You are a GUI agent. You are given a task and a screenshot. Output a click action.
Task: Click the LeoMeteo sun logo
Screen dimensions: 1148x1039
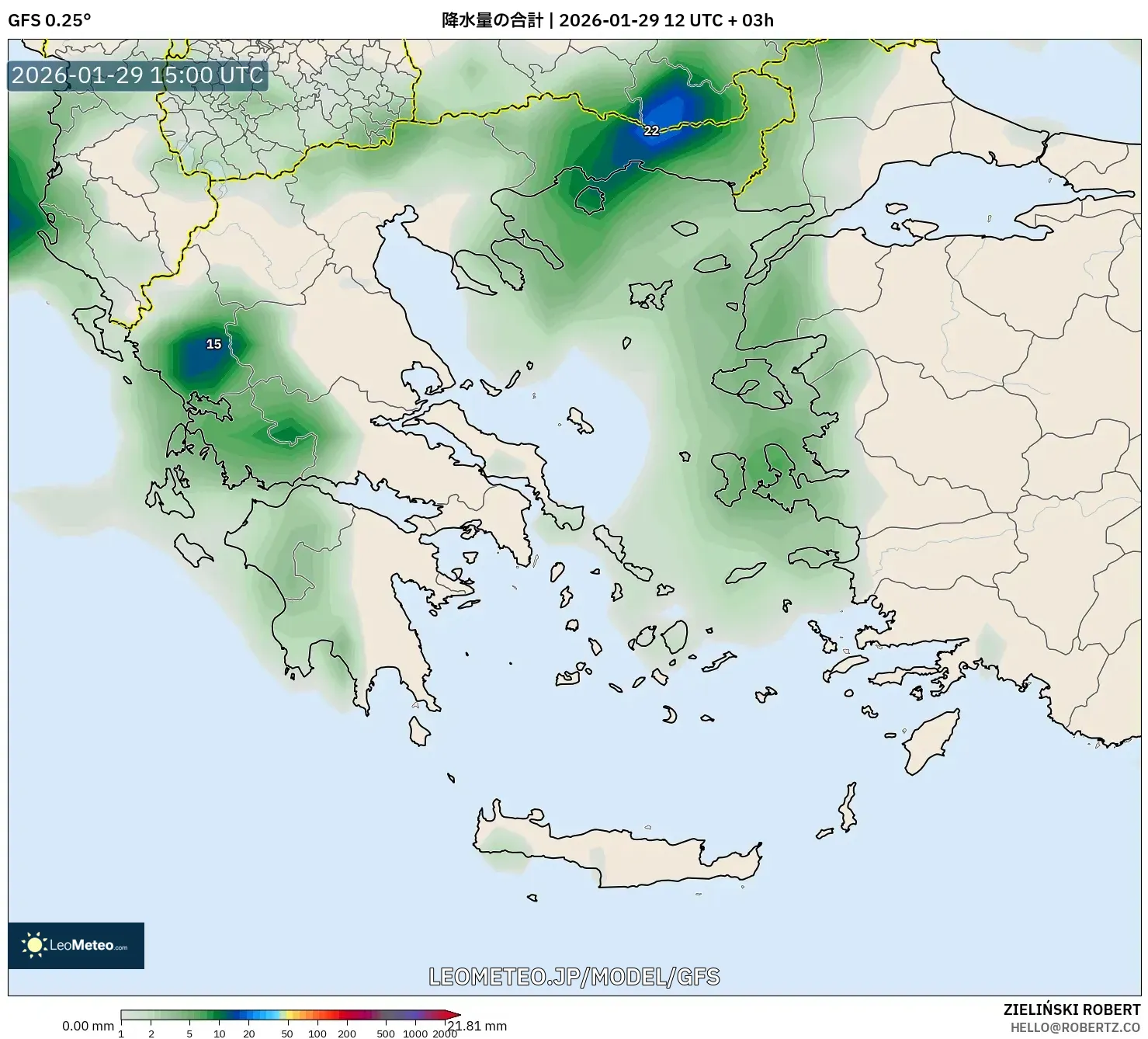36,944
